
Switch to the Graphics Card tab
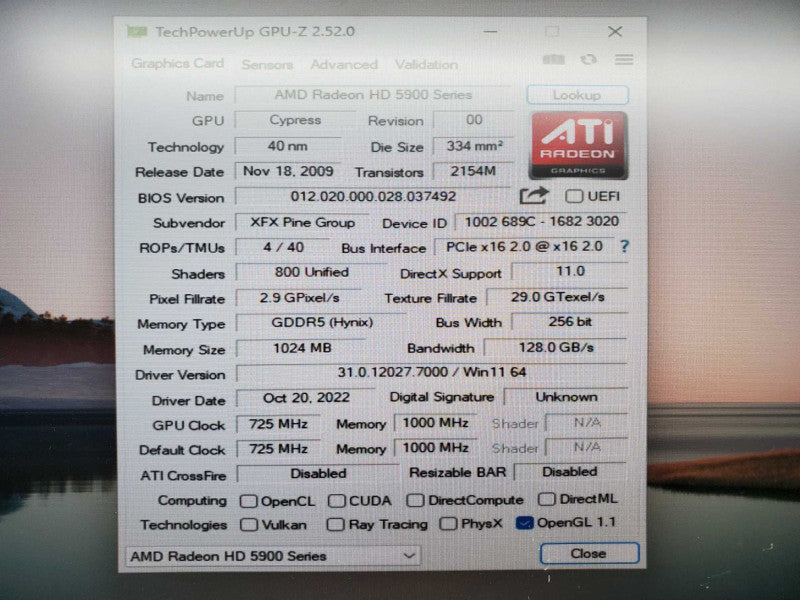click(177, 63)
